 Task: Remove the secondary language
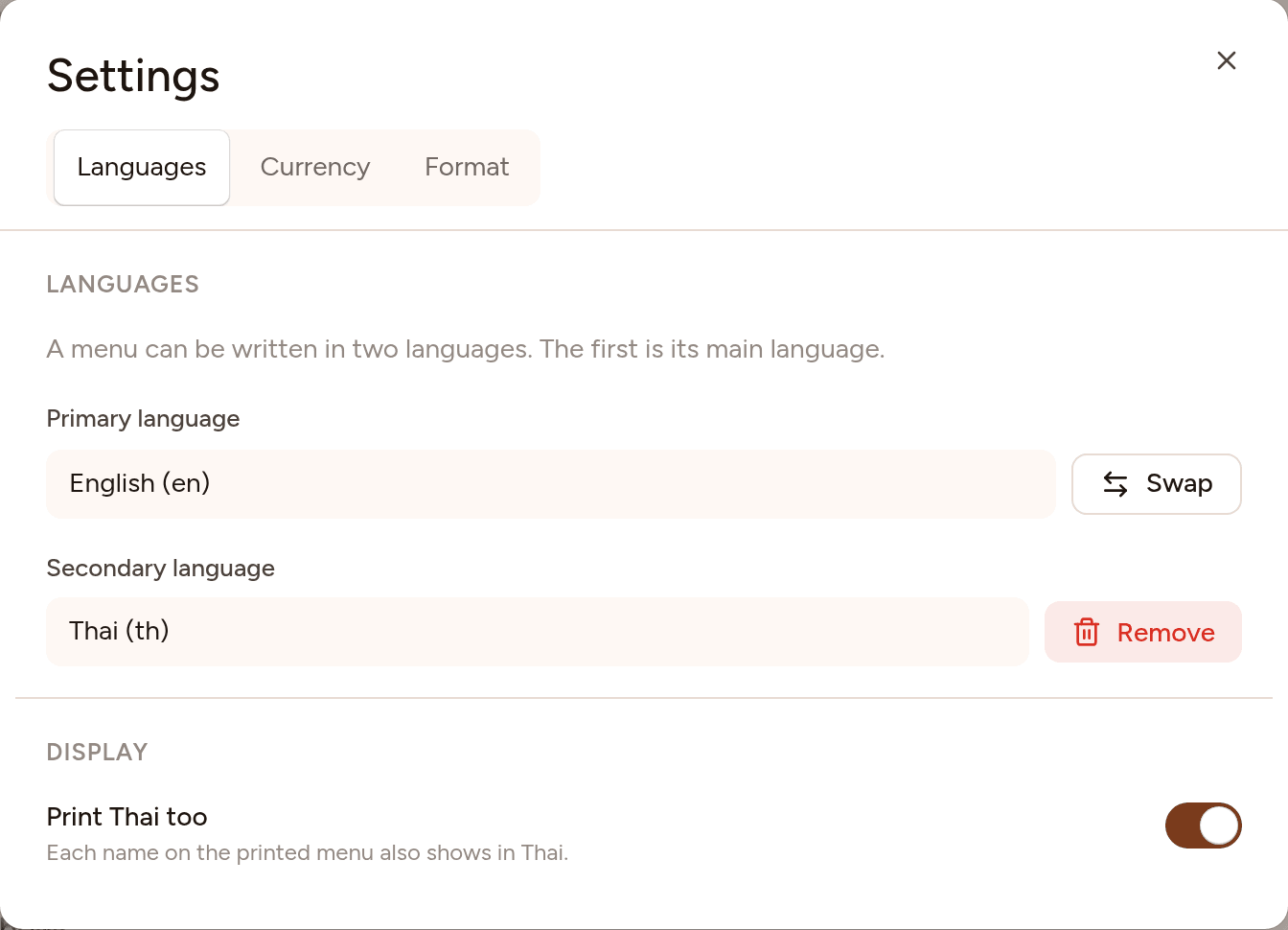pyautogui.click(x=1142, y=632)
